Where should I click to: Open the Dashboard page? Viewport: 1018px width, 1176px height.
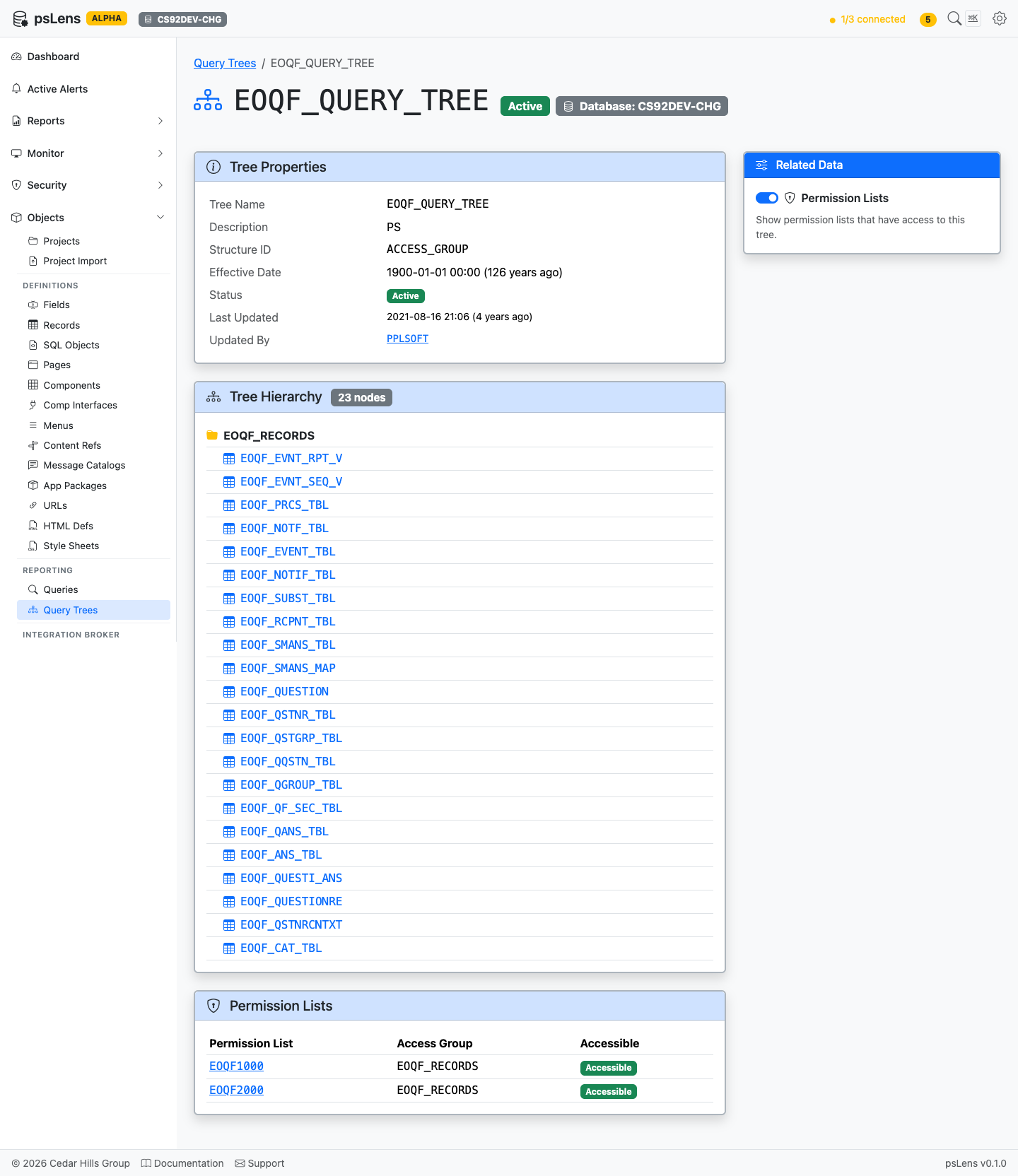pyautogui.click(x=88, y=57)
